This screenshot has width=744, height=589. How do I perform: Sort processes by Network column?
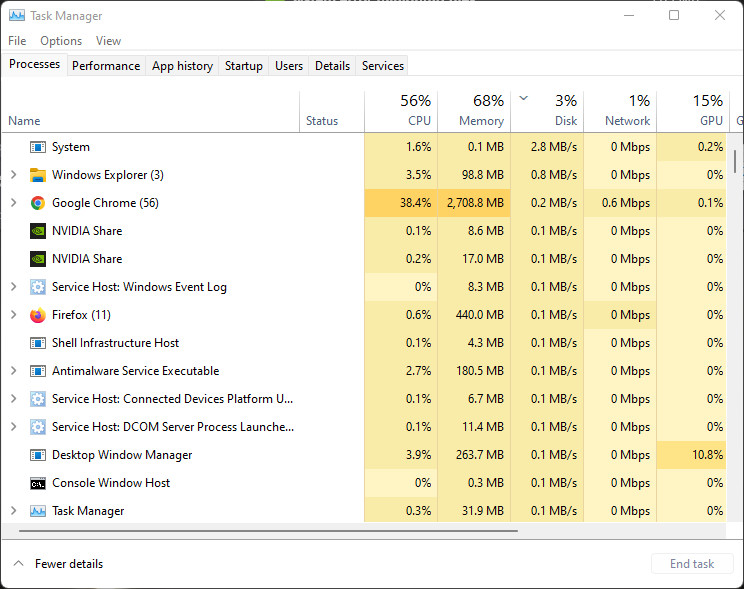[620, 112]
